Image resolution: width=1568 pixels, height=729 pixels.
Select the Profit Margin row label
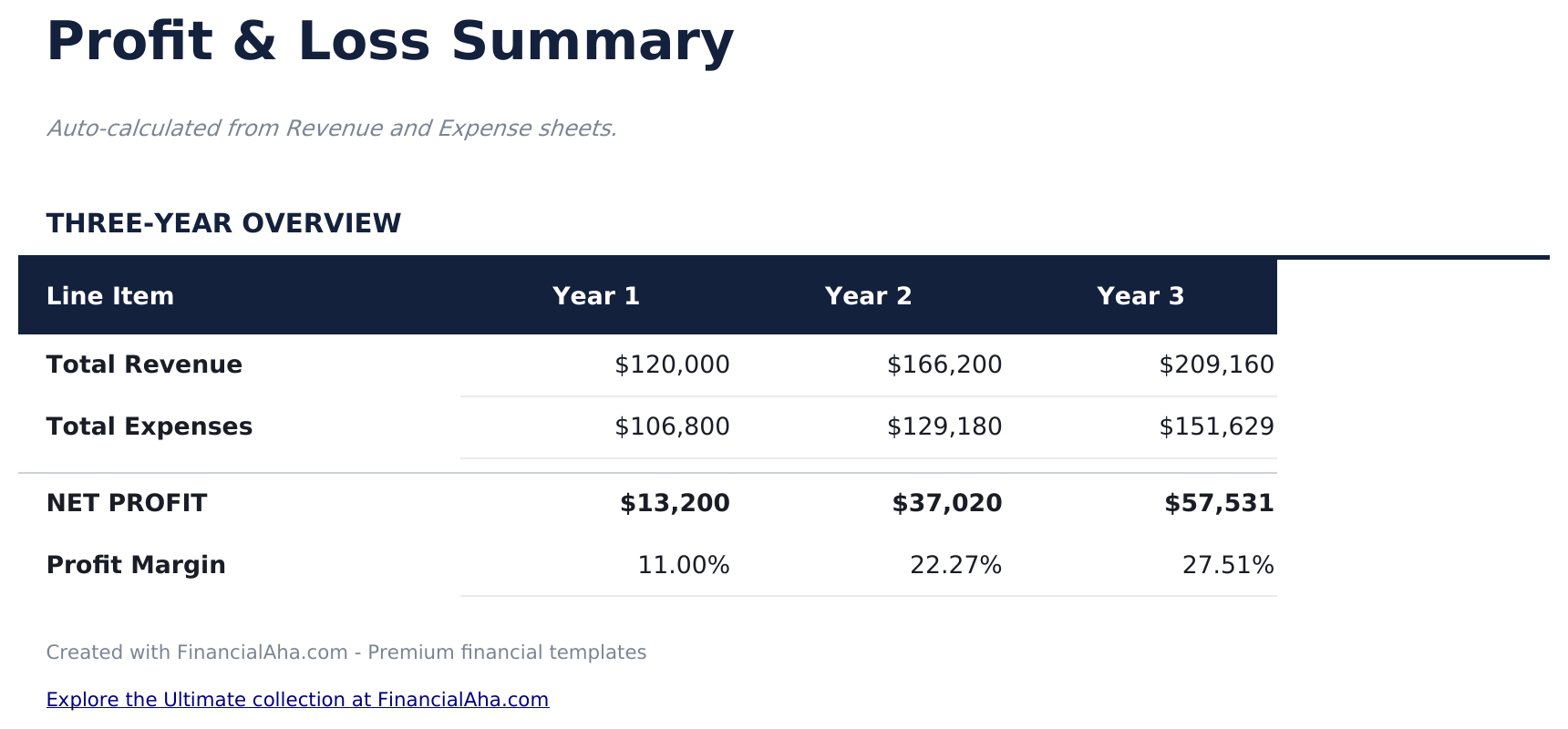[x=136, y=565]
